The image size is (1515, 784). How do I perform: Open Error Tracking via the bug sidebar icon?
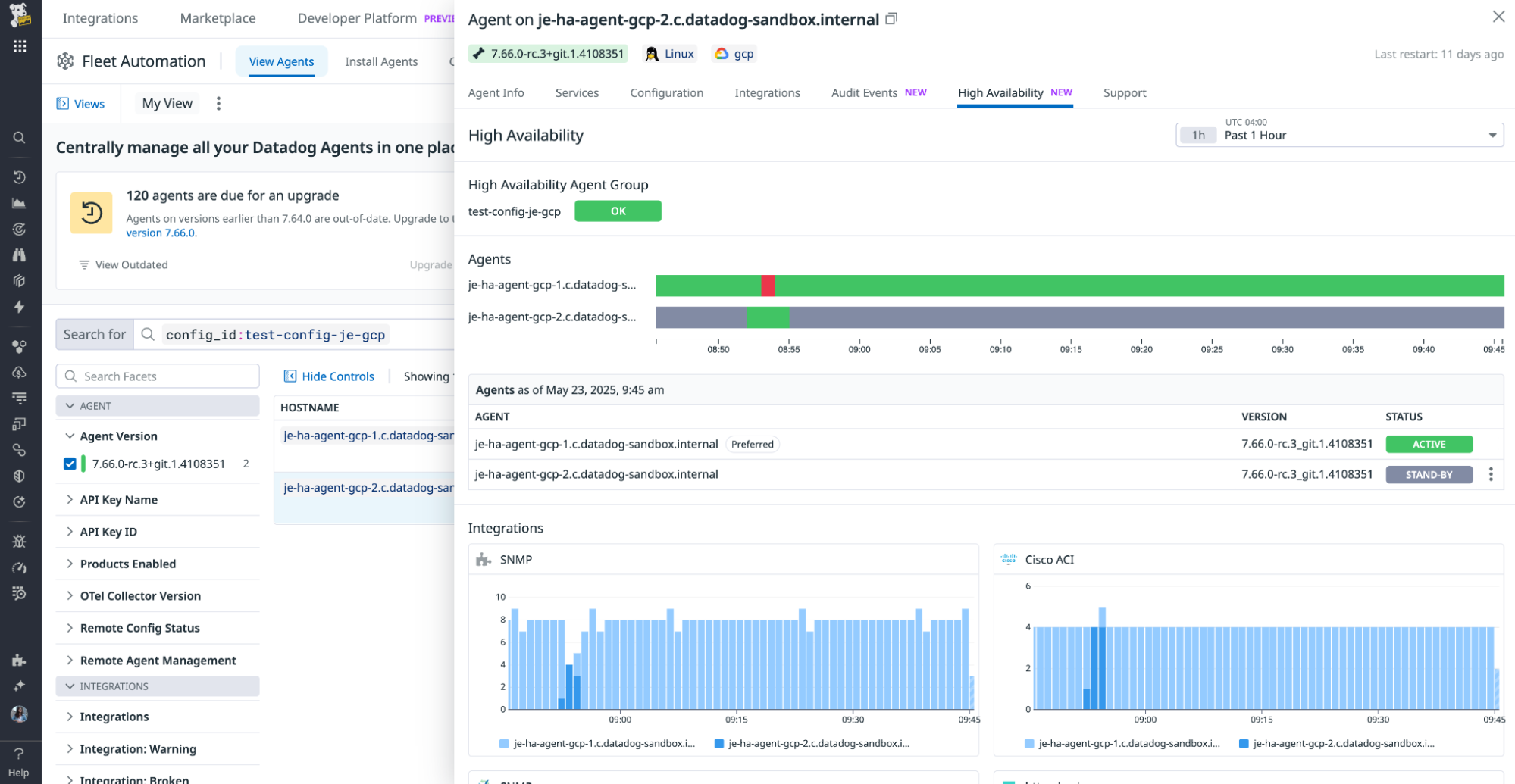pos(19,541)
